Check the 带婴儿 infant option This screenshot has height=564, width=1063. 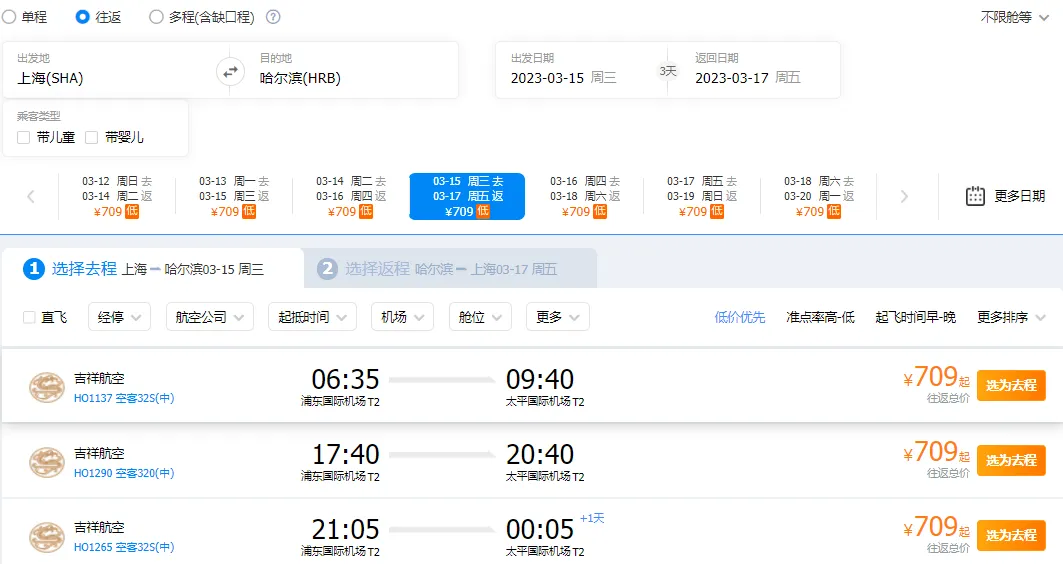click(92, 137)
